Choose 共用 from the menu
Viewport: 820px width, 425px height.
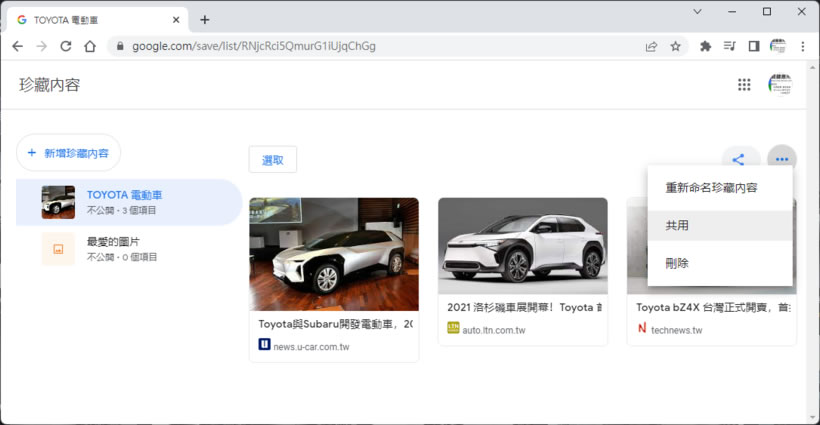click(720, 225)
